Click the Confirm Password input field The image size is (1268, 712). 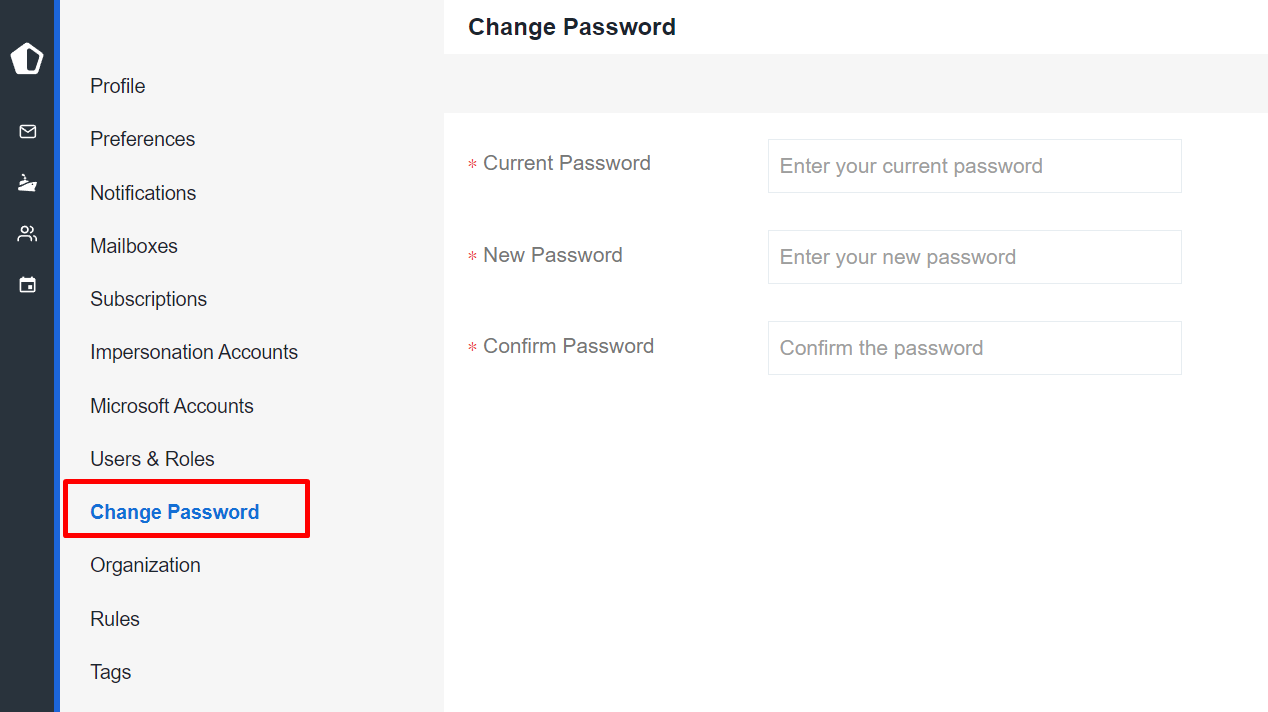point(975,348)
